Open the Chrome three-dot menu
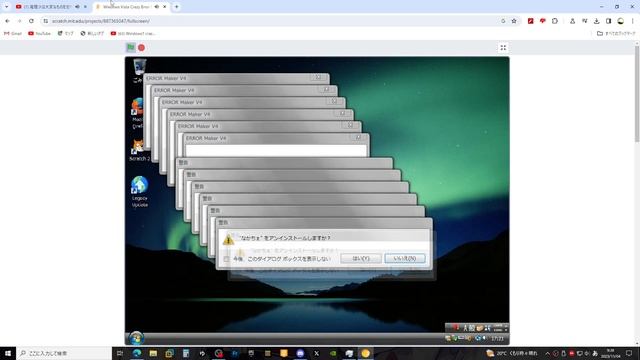Image resolution: width=640 pixels, height=360 pixels. coord(633,21)
